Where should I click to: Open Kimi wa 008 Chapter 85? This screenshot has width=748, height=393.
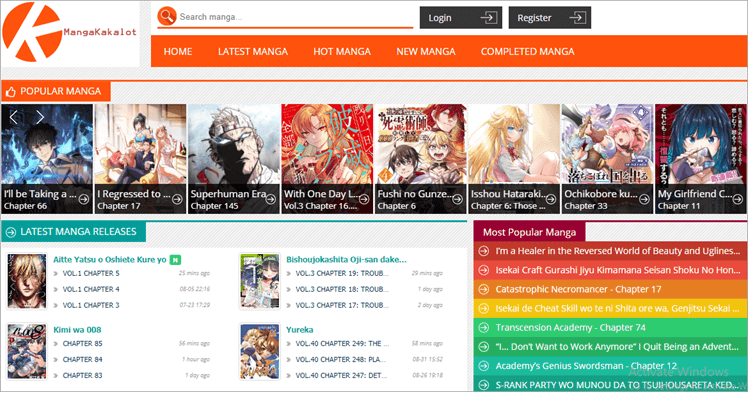coord(83,343)
